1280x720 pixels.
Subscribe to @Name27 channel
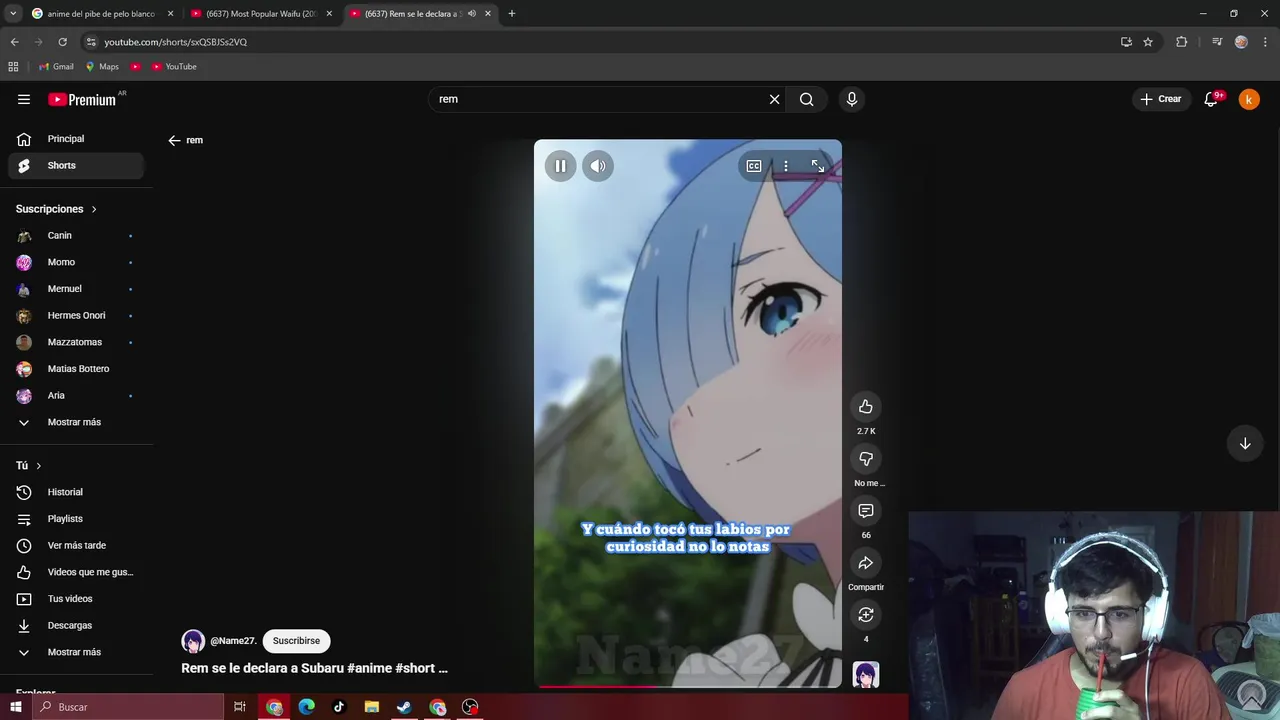pyautogui.click(x=296, y=641)
